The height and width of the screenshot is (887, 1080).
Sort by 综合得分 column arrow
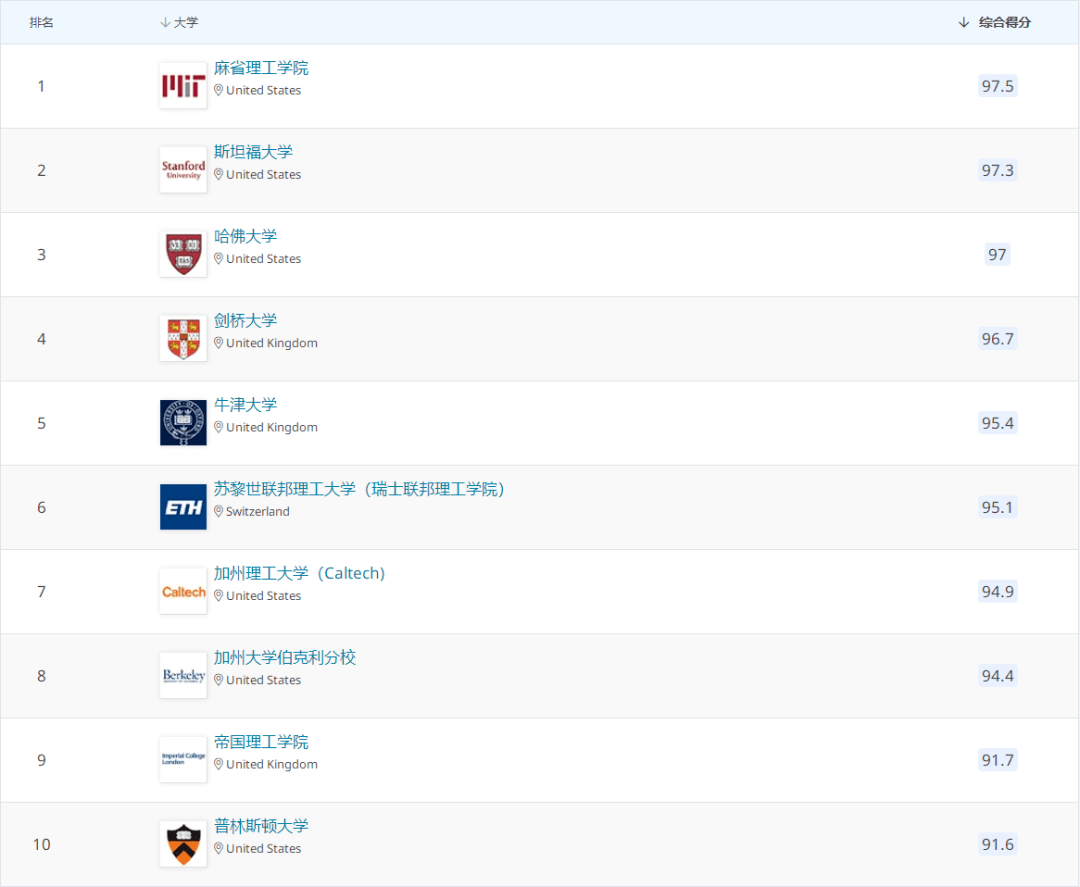tap(964, 23)
